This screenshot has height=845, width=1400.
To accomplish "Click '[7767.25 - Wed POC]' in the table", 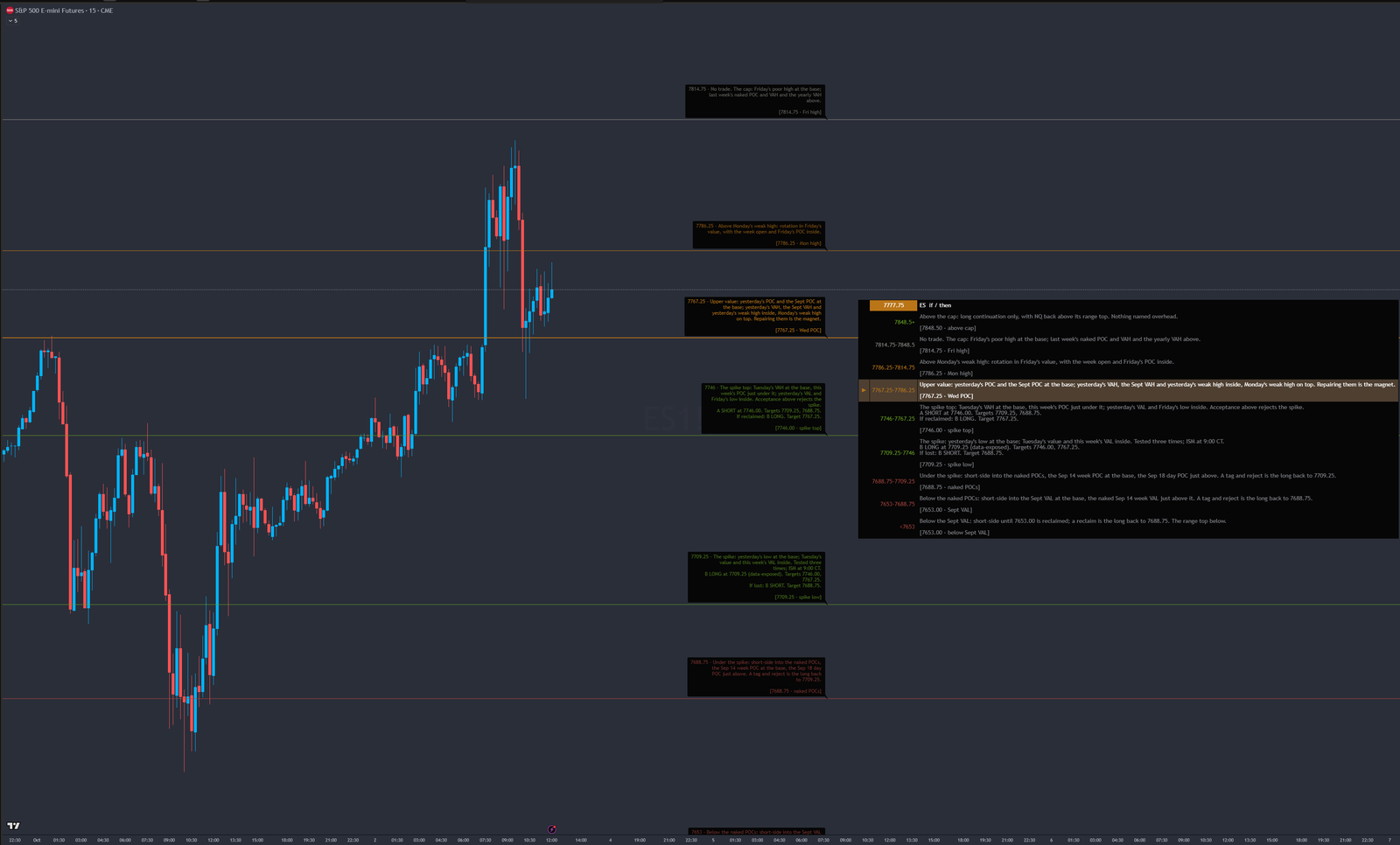I will 946,396.
